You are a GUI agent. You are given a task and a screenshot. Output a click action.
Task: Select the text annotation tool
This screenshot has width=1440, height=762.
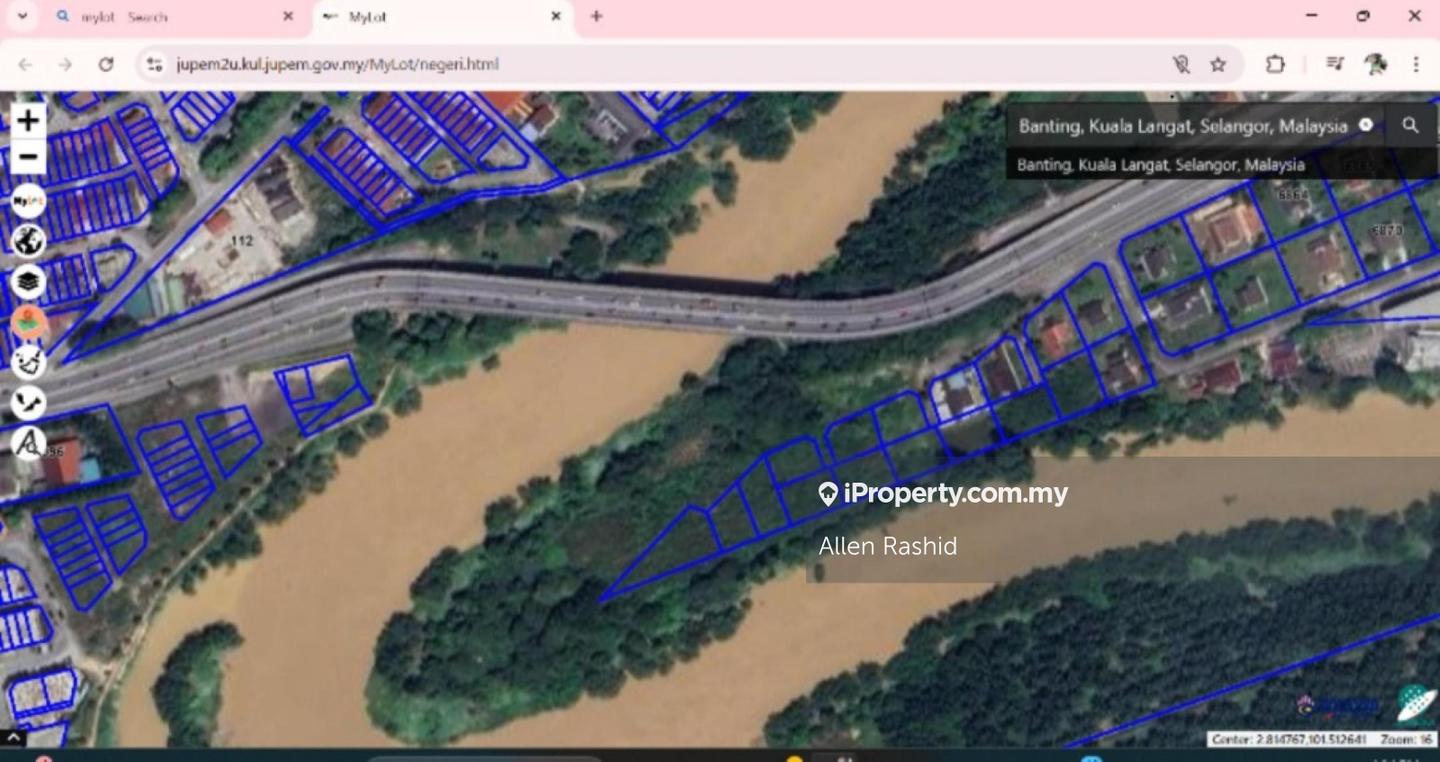coord(28,442)
